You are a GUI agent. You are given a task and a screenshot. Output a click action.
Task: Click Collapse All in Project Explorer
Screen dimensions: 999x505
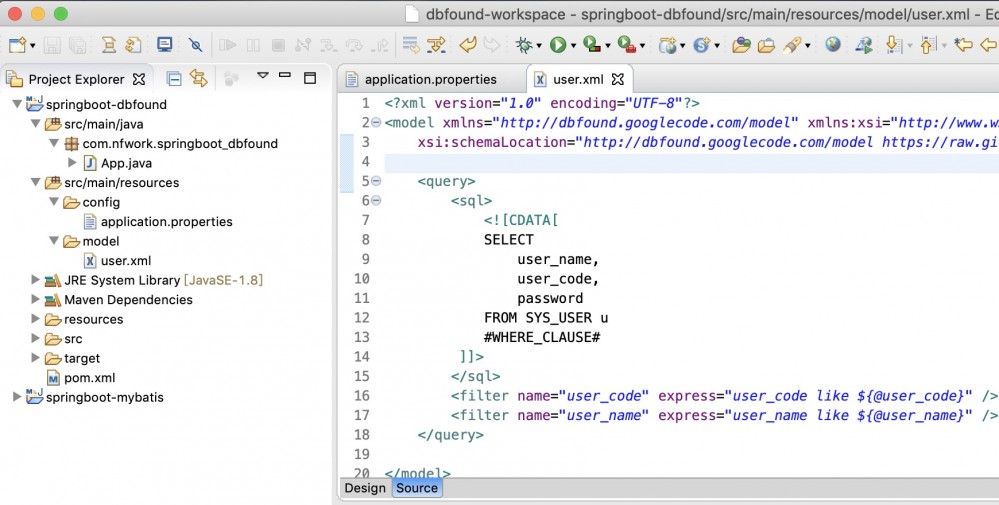174,78
